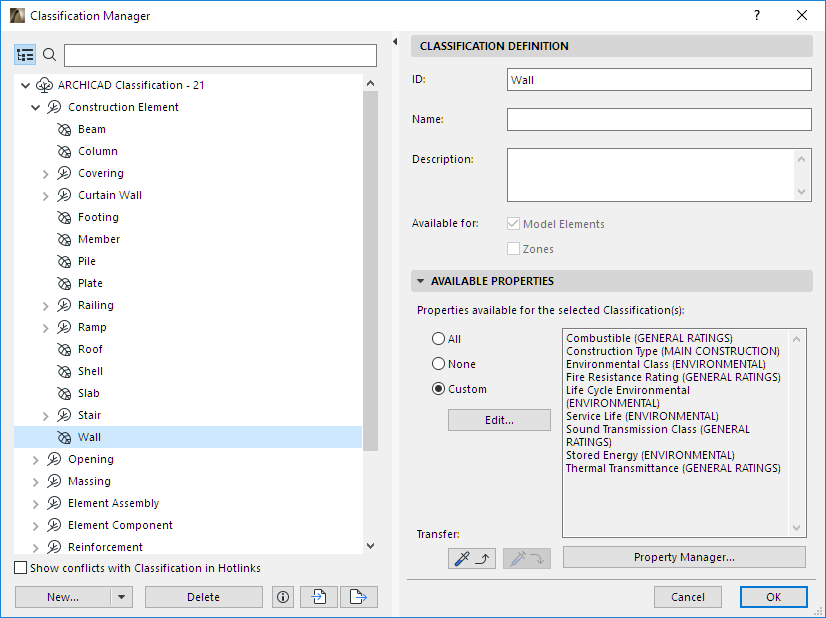
Task: Select the None properties radio button
Action: (x=438, y=364)
